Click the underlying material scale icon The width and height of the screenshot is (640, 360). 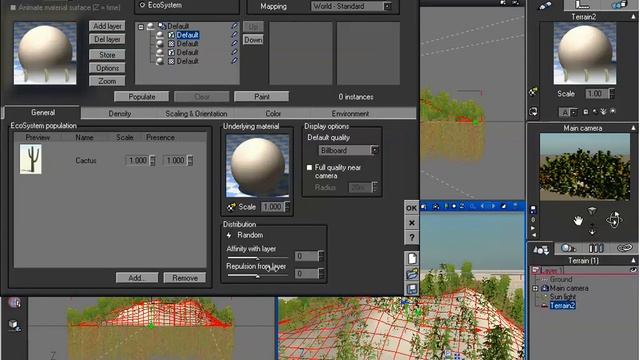pyautogui.click(x=231, y=207)
